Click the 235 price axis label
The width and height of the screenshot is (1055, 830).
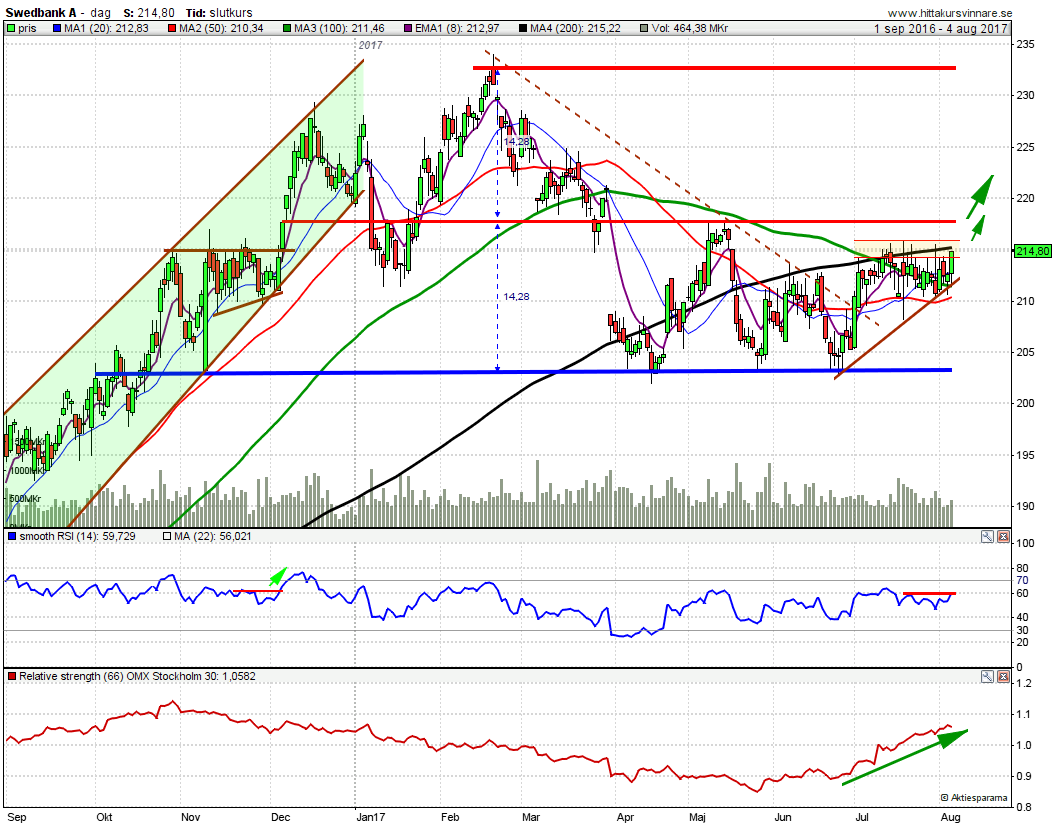pyautogui.click(x=1025, y=44)
